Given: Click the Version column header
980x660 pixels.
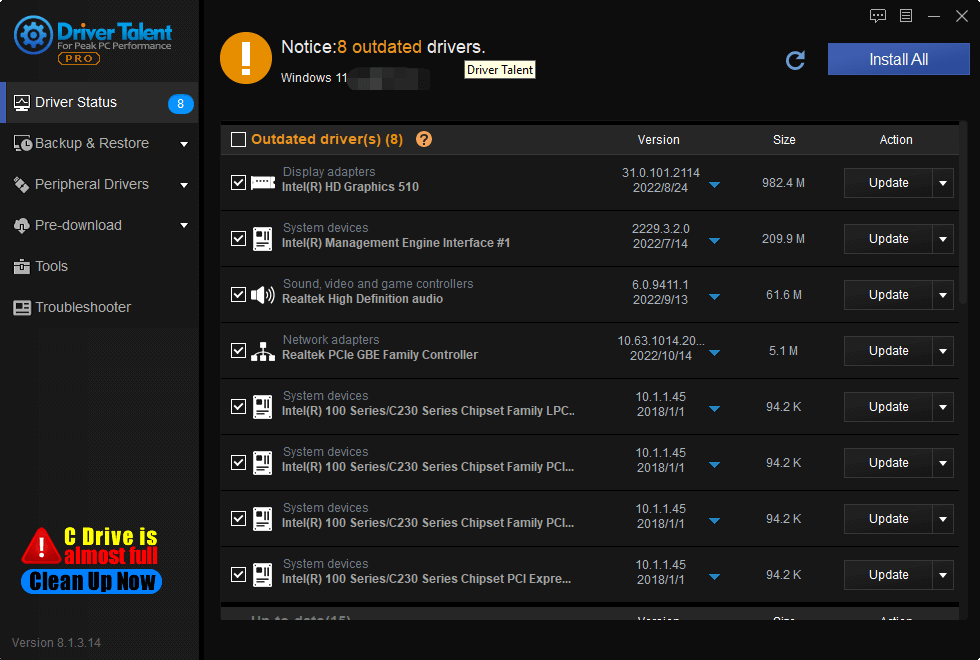Looking at the screenshot, I should tap(658, 140).
